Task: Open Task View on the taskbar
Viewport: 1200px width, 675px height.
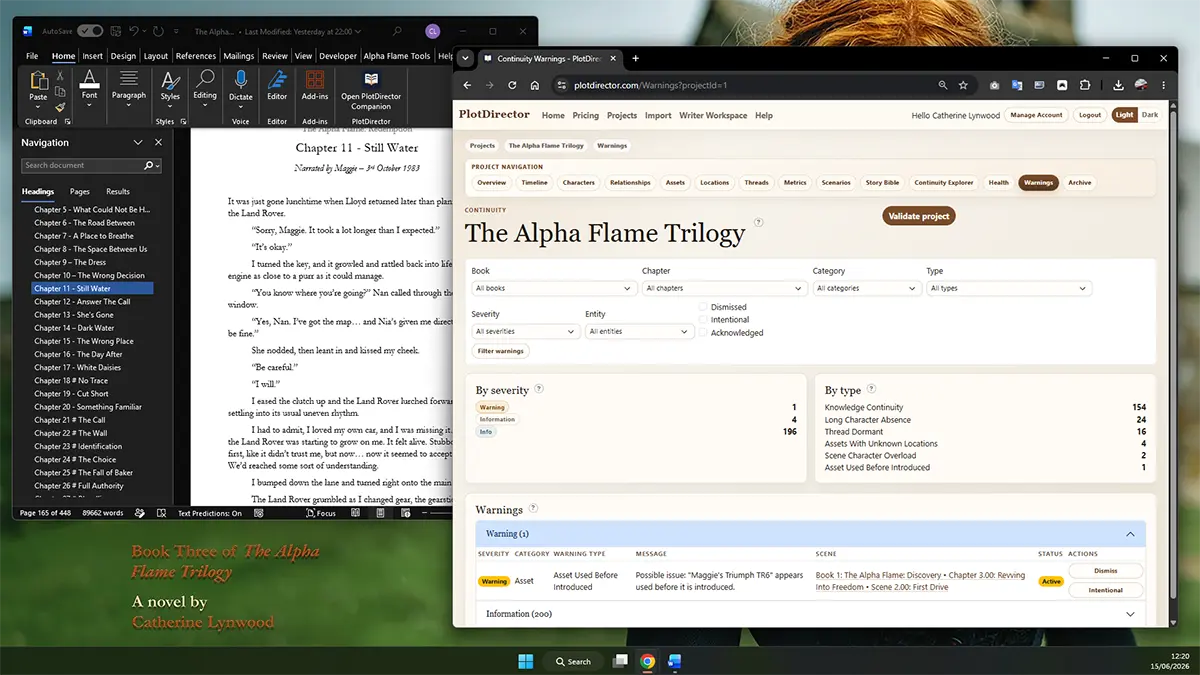Action: coord(621,661)
